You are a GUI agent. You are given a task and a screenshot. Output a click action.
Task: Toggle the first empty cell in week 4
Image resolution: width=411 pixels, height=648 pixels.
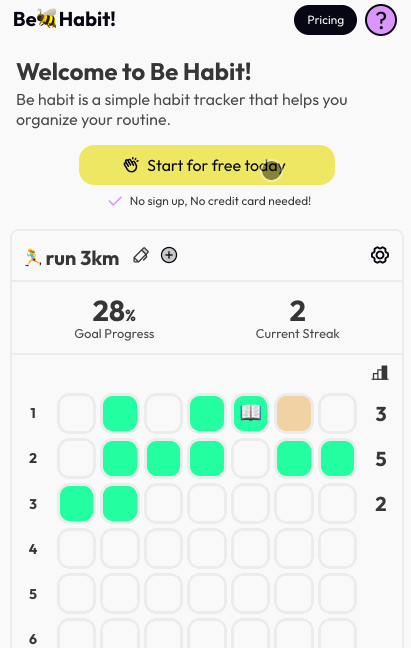click(76, 548)
